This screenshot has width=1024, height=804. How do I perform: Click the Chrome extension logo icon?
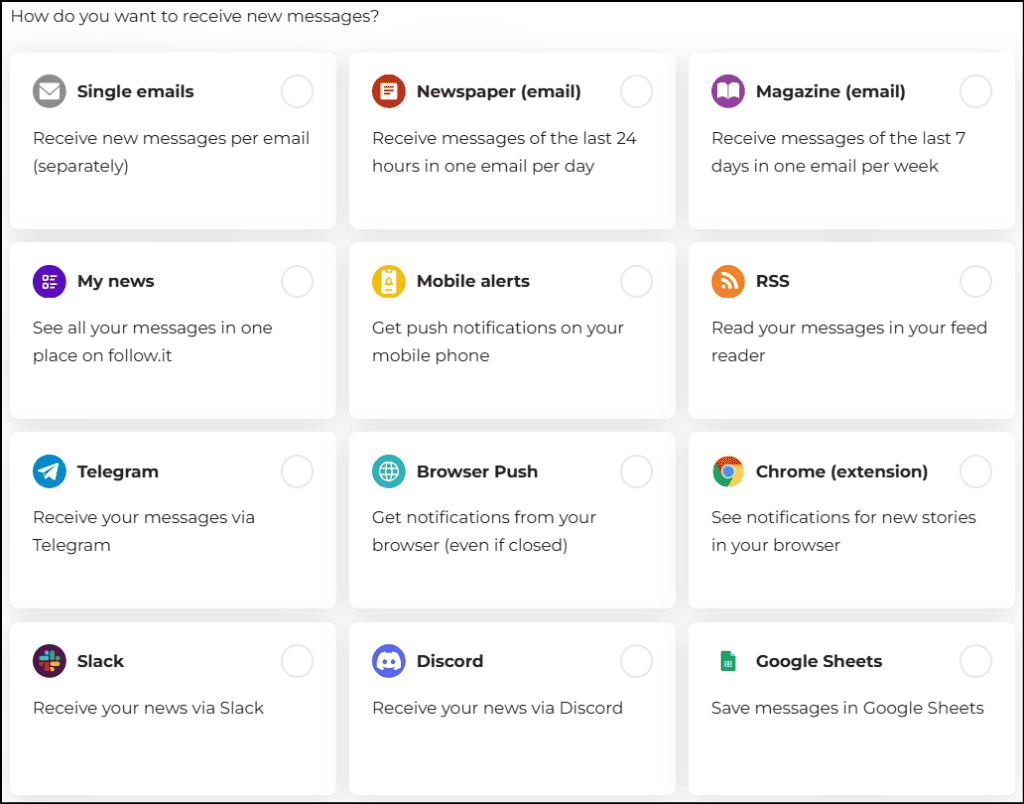tap(728, 472)
